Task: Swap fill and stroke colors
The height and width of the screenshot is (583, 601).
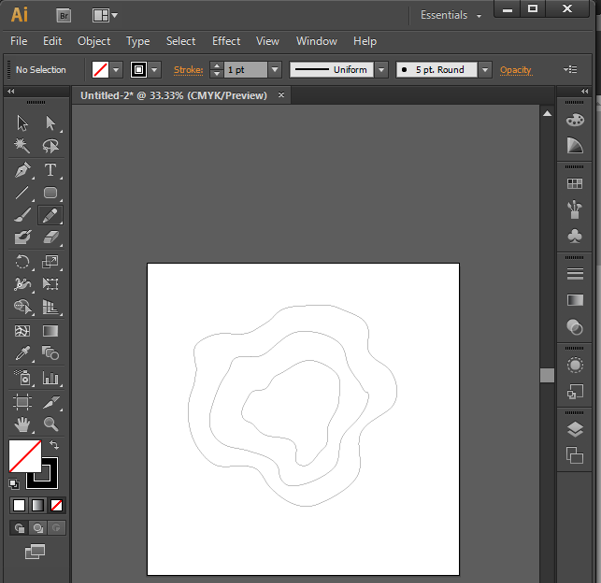Action: click(x=54, y=445)
